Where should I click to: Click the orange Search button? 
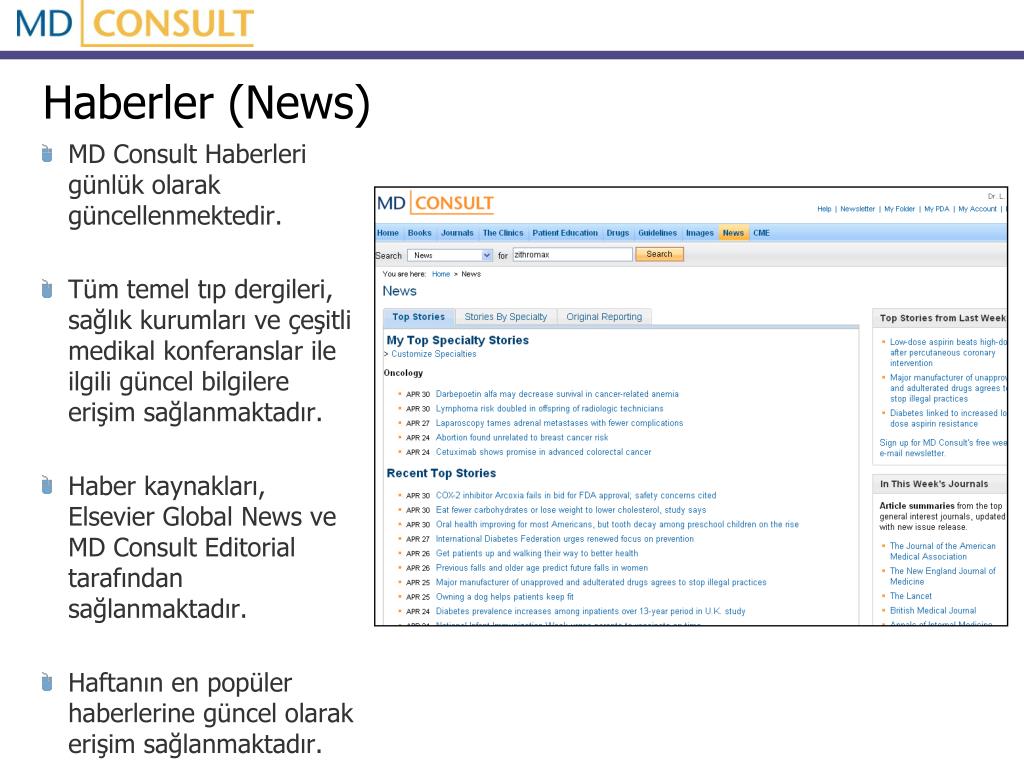[660, 254]
